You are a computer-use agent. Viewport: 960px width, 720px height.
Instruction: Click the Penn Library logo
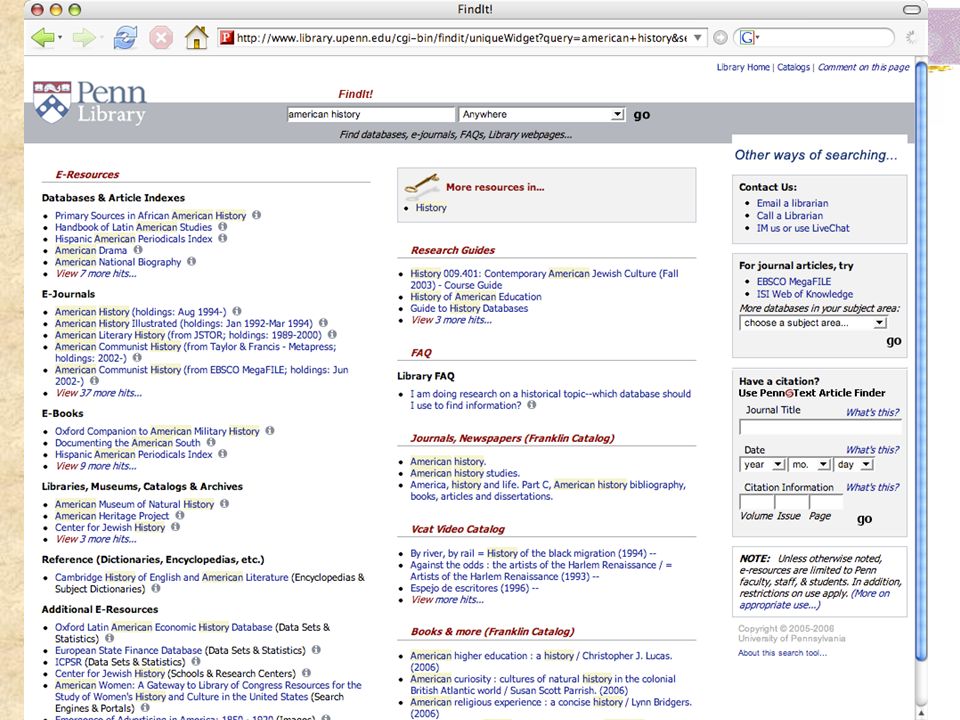tap(90, 103)
